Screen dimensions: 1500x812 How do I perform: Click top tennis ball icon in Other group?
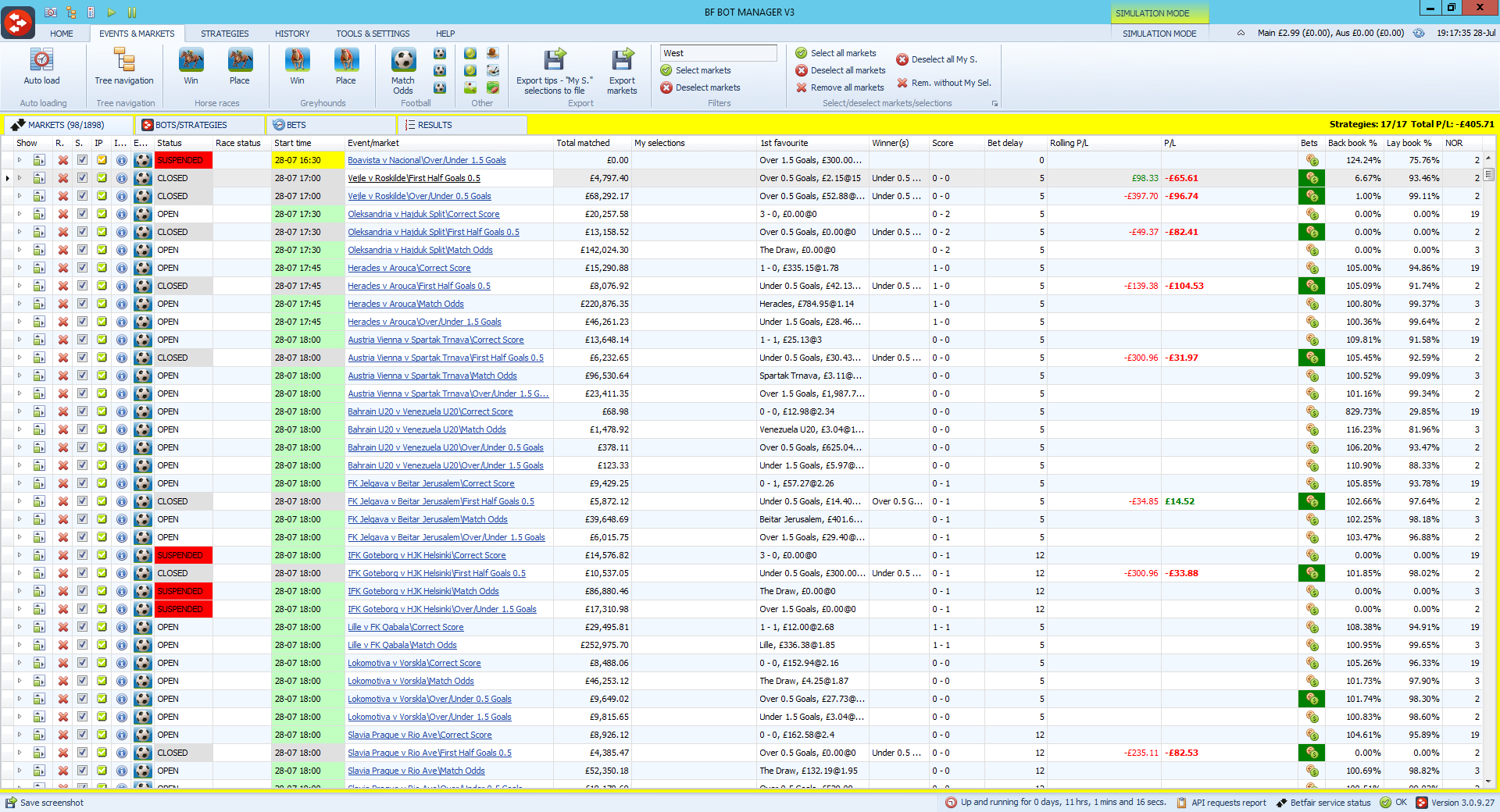(470, 53)
